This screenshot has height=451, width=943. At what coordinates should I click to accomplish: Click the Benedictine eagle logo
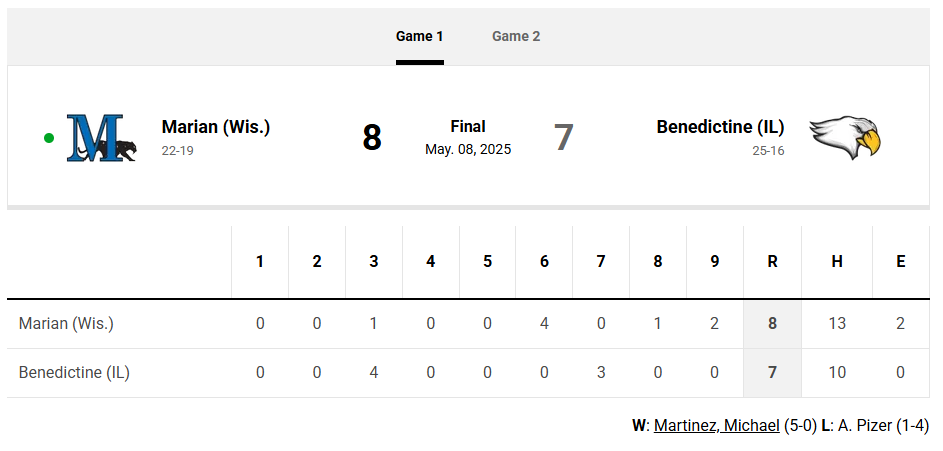(x=845, y=138)
